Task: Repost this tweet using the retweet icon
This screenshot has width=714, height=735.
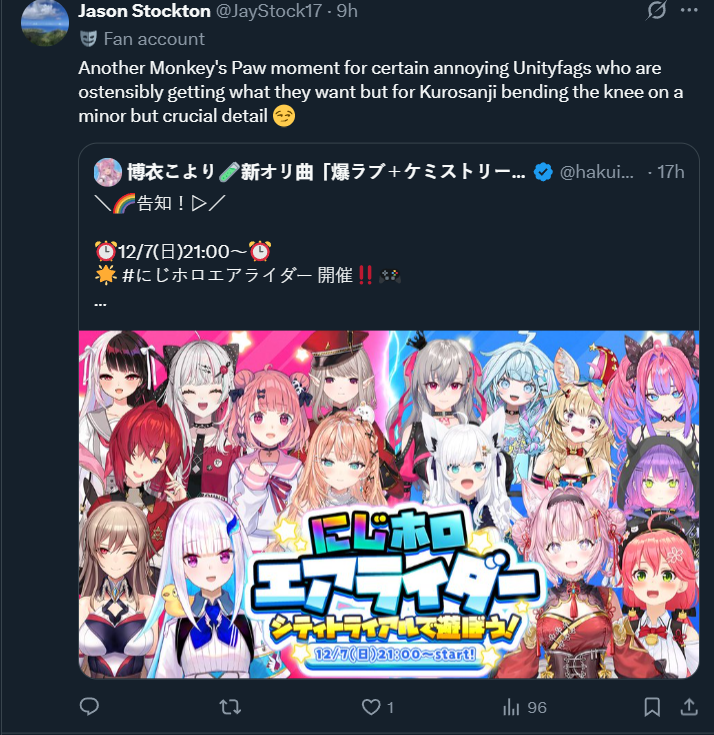Action: [x=230, y=707]
